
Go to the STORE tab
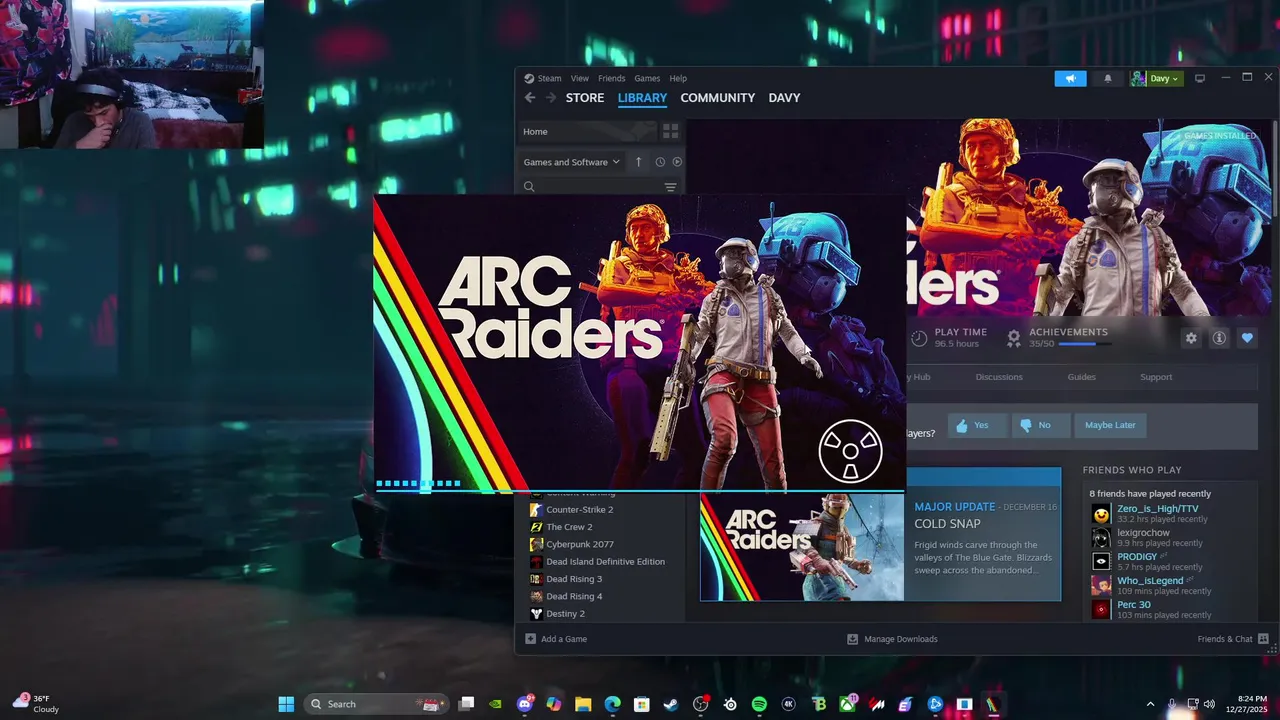[x=585, y=98]
